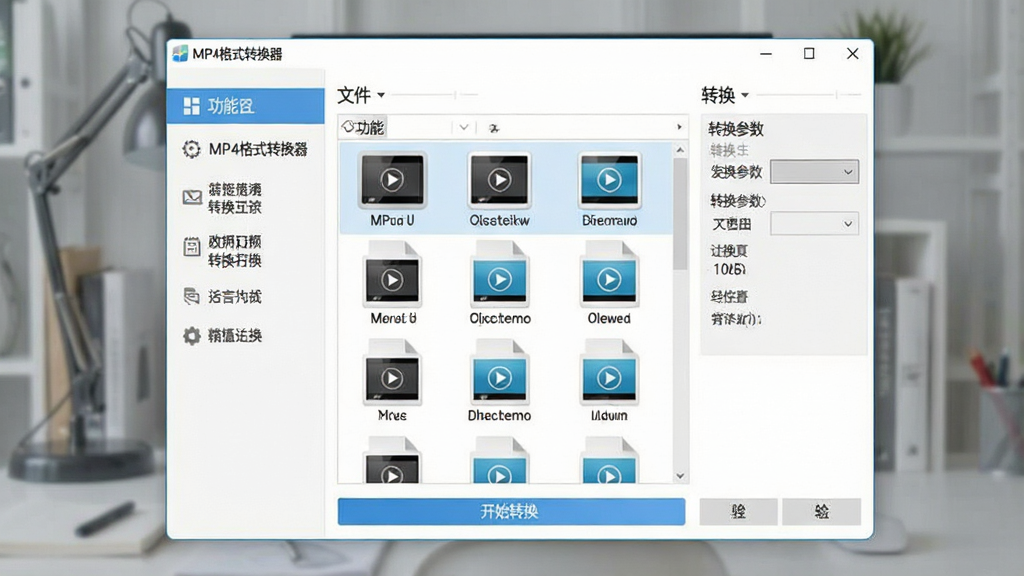Screen dimensions: 1024x576
Task: Select the Dhectemo video file
Action: [500, 380]
